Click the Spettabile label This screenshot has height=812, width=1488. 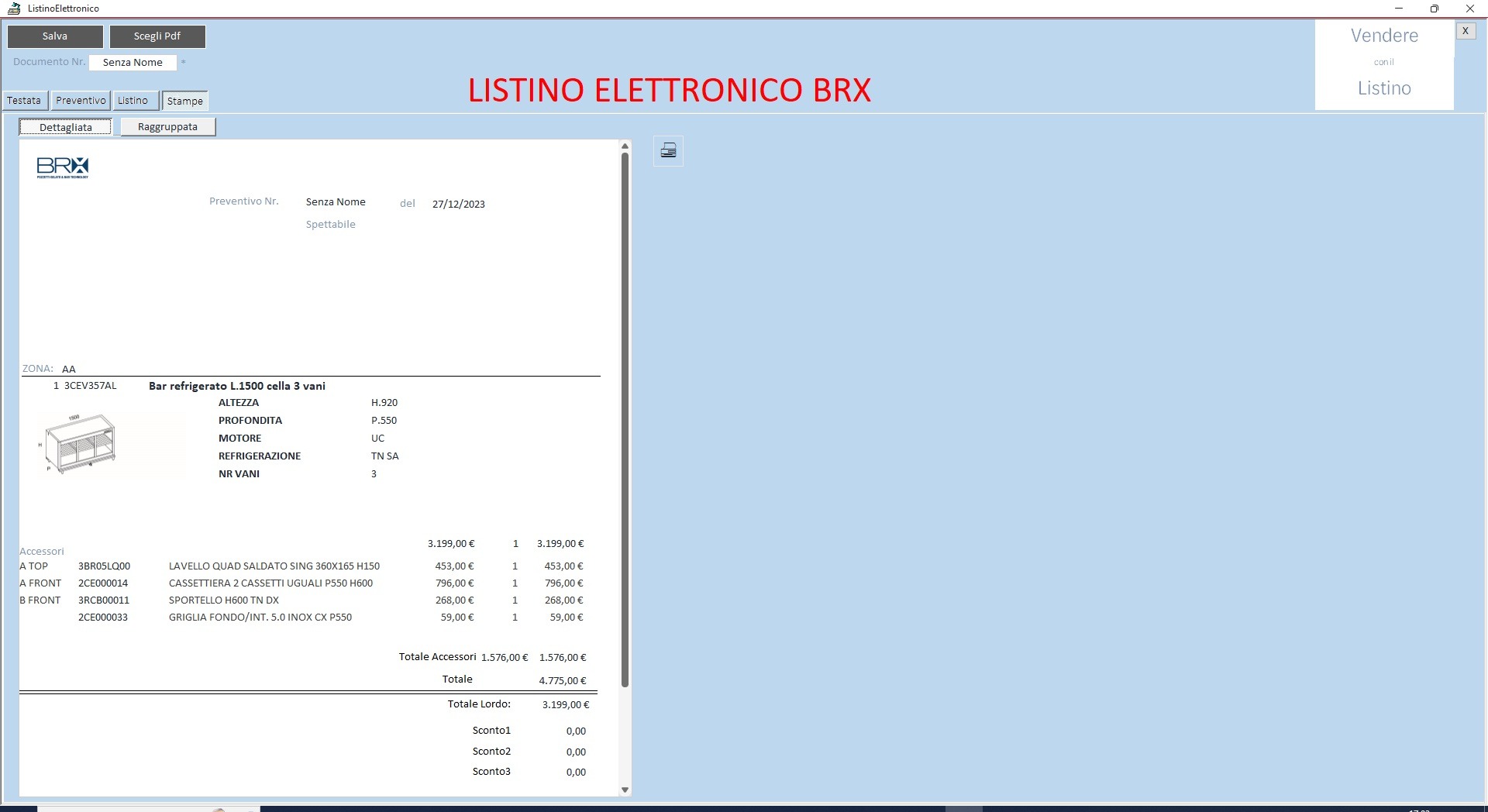pyautogui.click(x=331, y=225)
